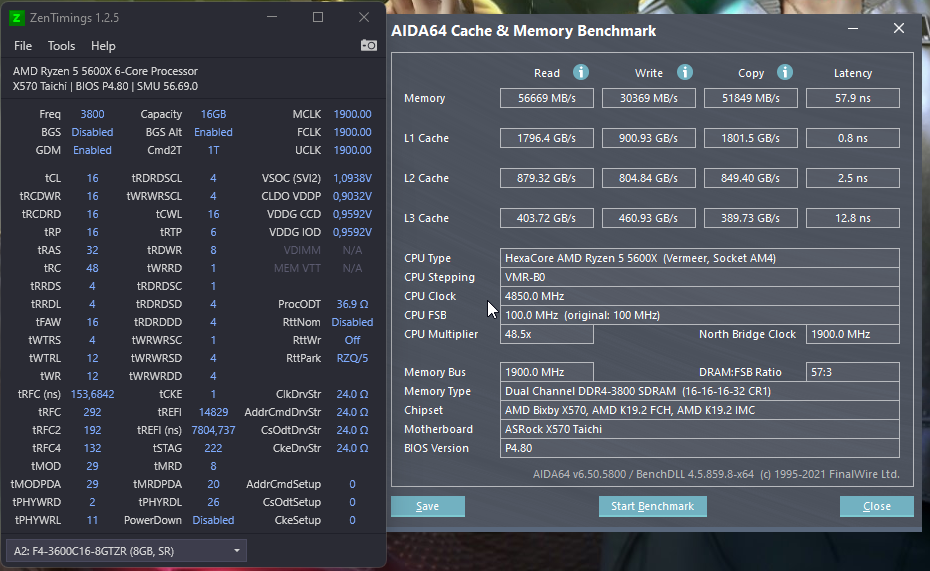Maximize the ZenTimings window

click(318, 17)
